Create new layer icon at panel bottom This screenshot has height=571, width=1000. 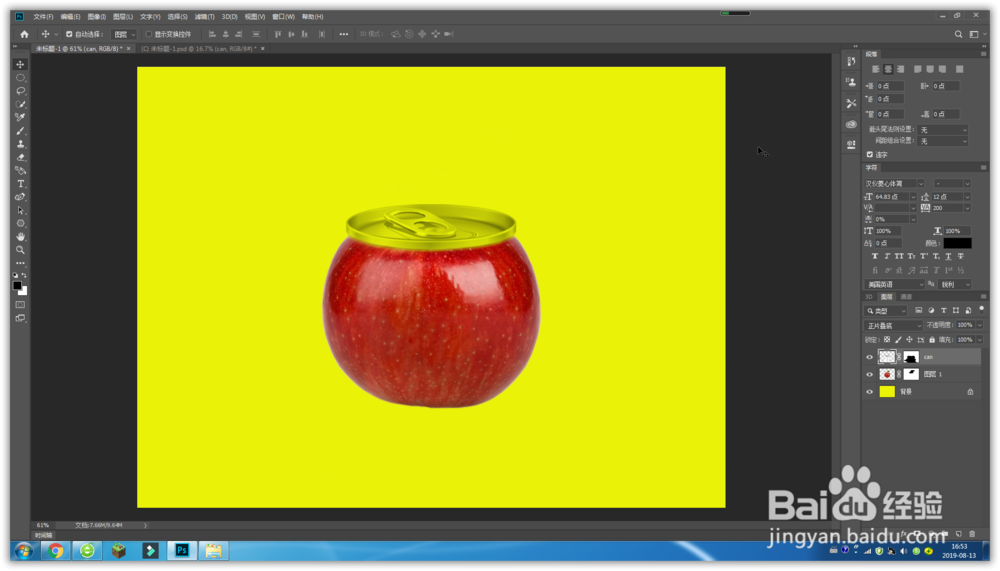[x=959, y=534]
